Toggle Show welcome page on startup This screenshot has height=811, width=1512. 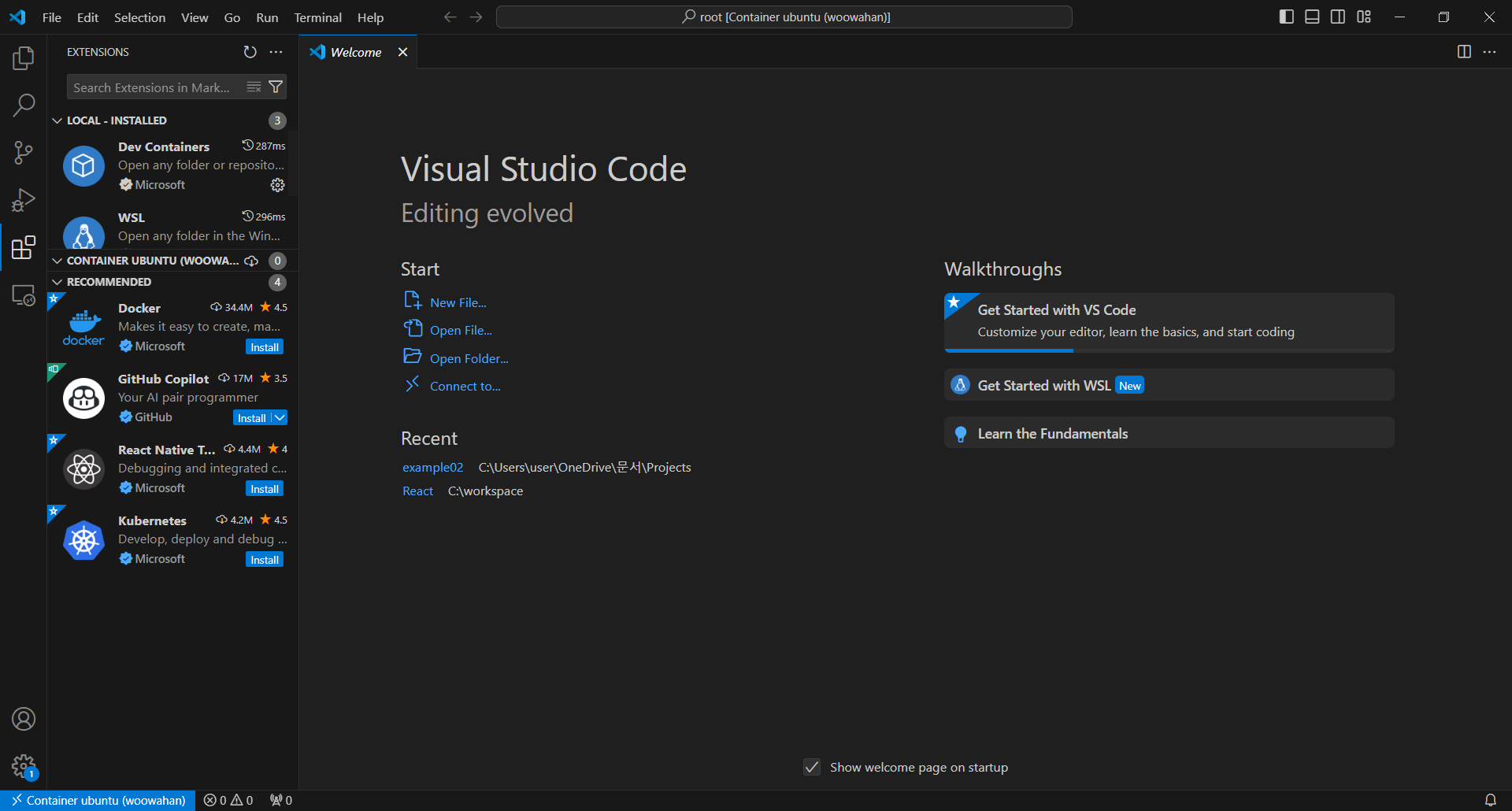coord(812,767)
